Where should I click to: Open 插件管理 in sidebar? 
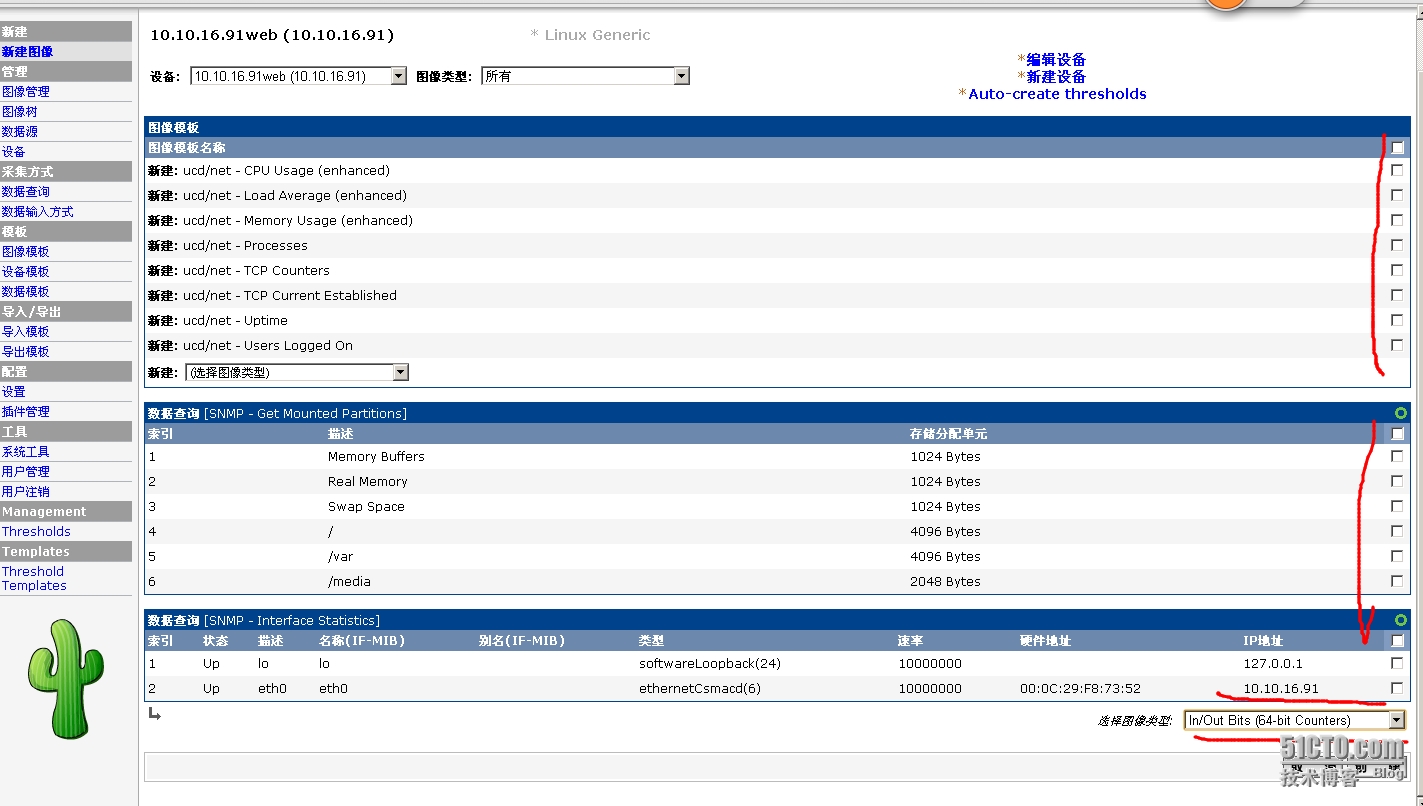coord(26,411)
